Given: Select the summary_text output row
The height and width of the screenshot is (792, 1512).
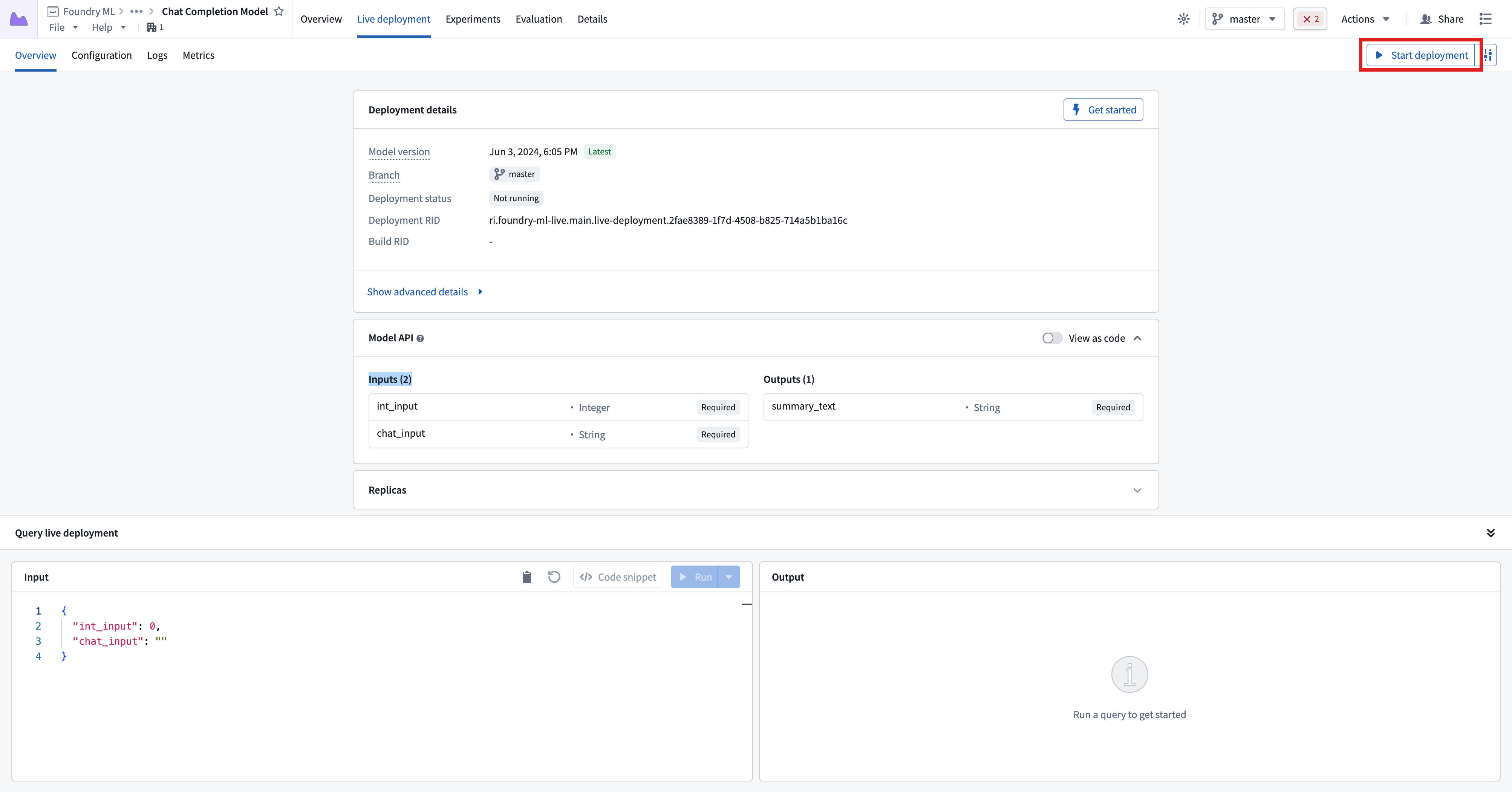Looking at the screenshot, I should pyautogui.click(x=953, y=407).
